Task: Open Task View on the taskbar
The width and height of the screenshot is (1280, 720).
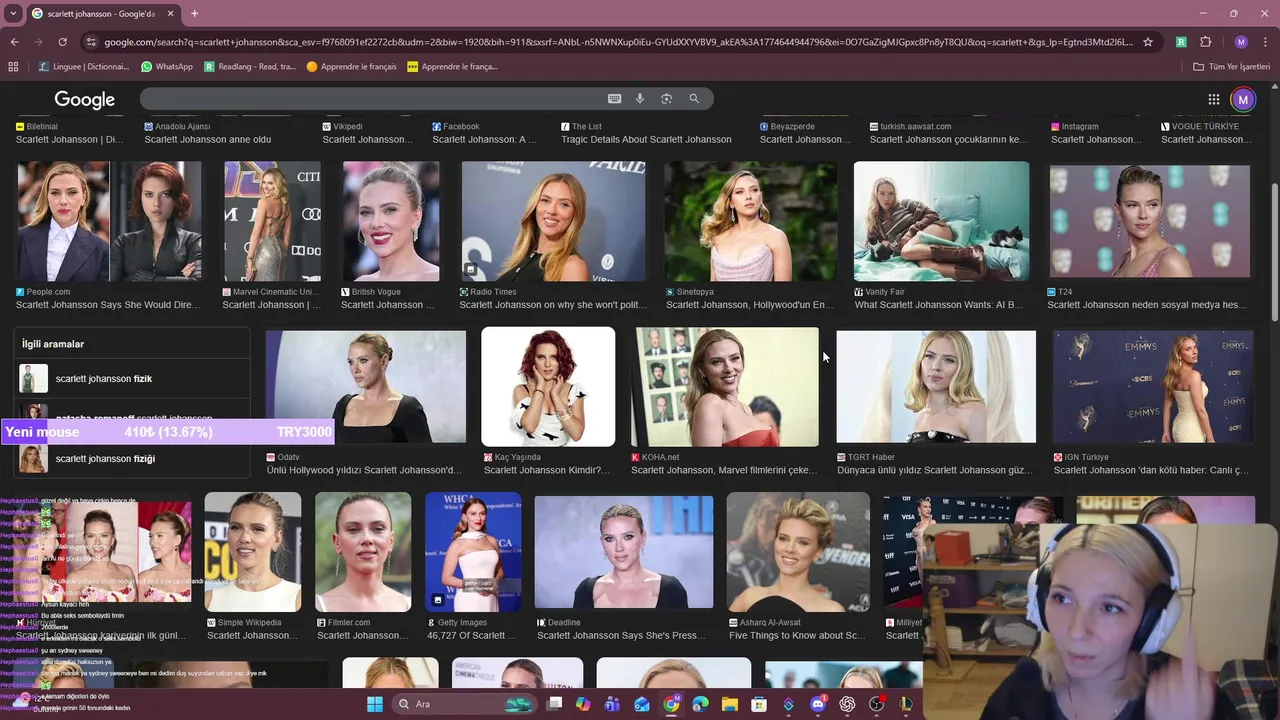Action: 555,704
